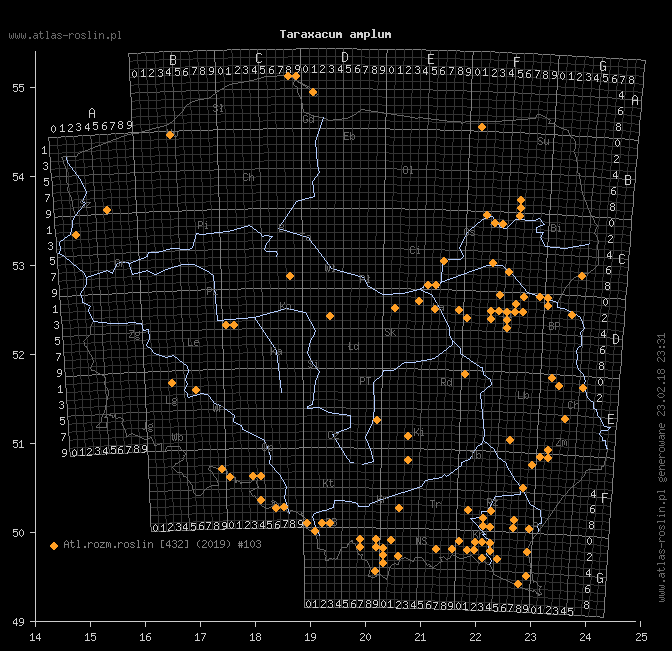The image size is (672, 651).
Task: Click the Sk region code on the map
Action: pyautogui.click(x=390, y=333)
